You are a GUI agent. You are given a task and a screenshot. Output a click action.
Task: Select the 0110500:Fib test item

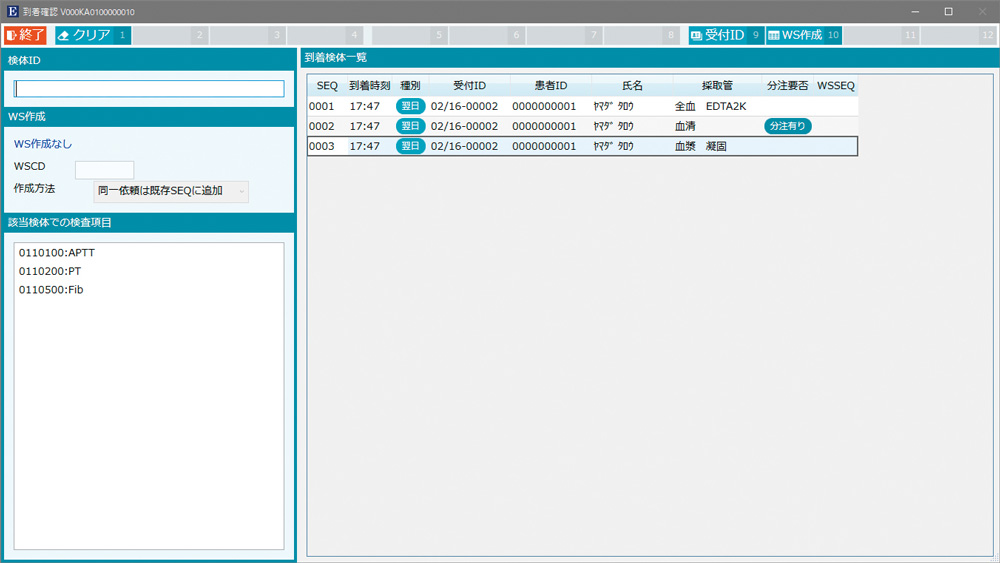click(x=51, y=290)
